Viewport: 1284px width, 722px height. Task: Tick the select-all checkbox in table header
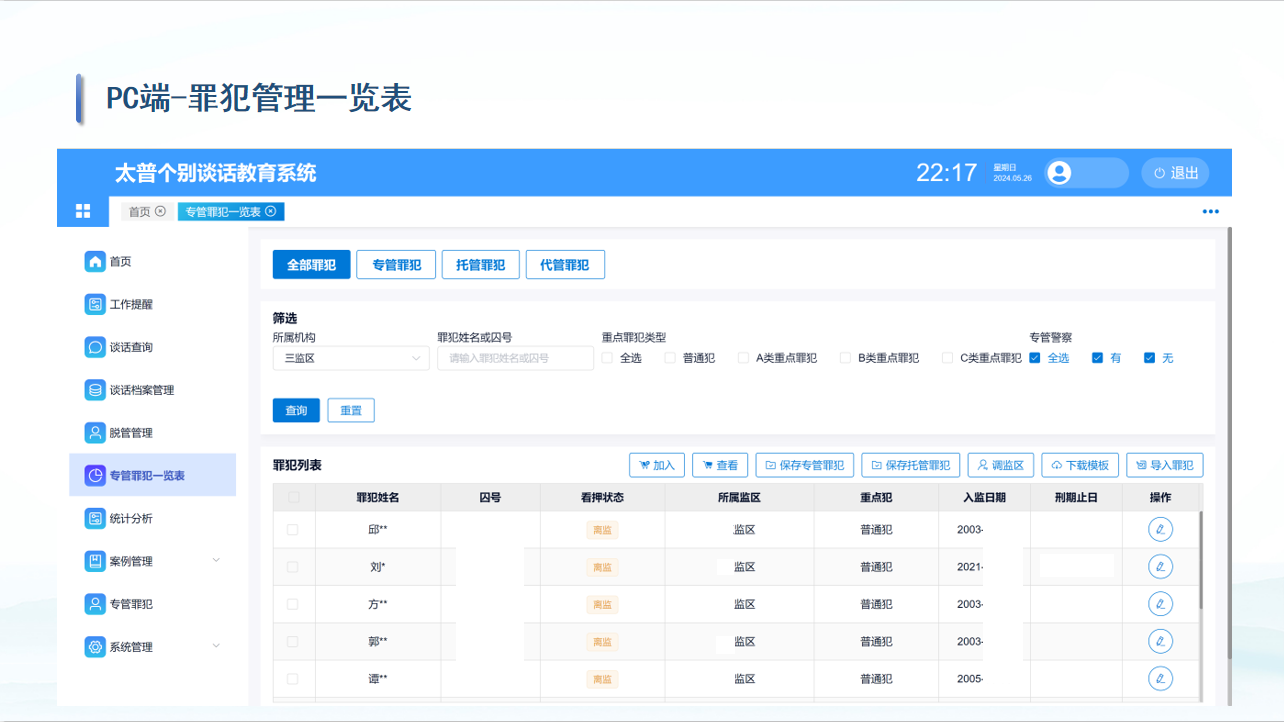pyautogui.click(x=293, y=497)
